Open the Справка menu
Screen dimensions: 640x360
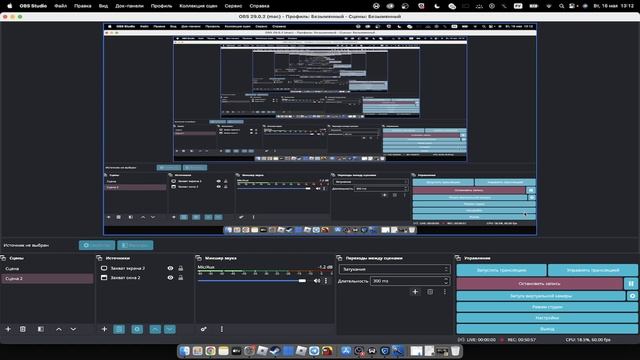pos(259,6)
